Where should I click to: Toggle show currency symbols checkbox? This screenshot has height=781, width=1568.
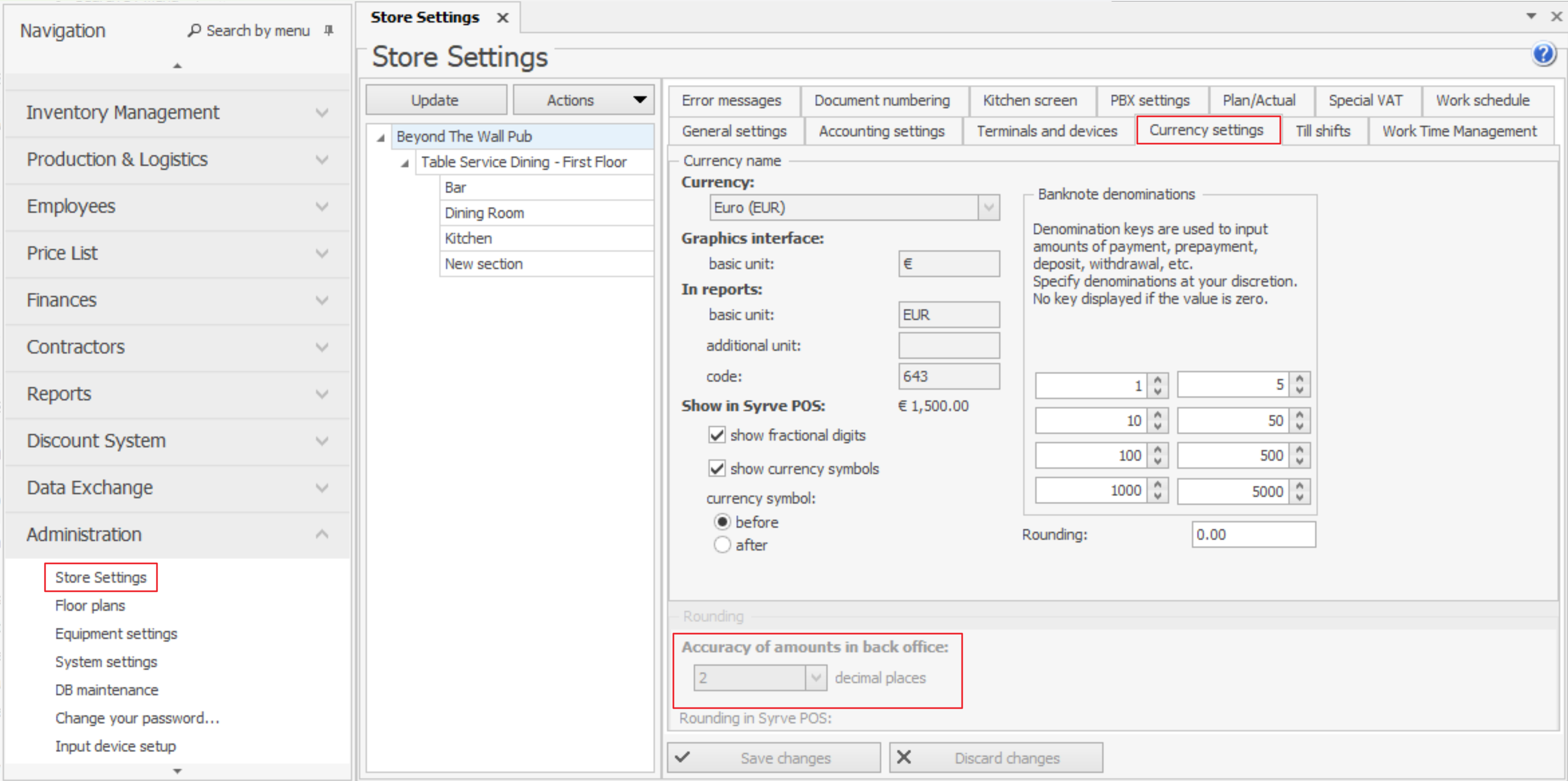tap(716, 468)
